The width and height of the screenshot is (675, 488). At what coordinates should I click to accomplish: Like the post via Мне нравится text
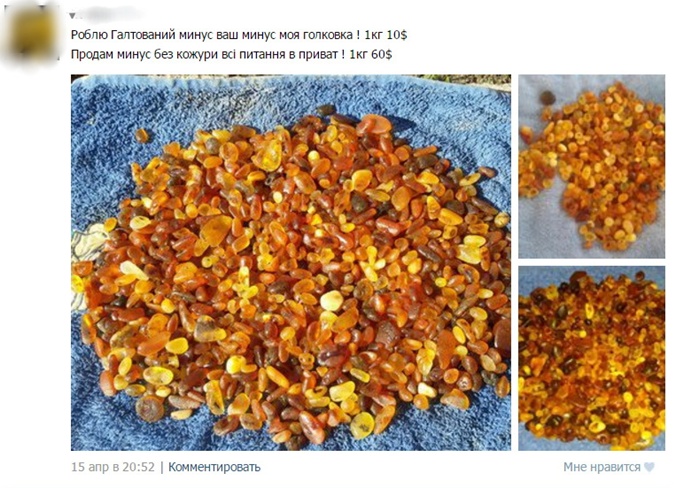click(602, 467)
